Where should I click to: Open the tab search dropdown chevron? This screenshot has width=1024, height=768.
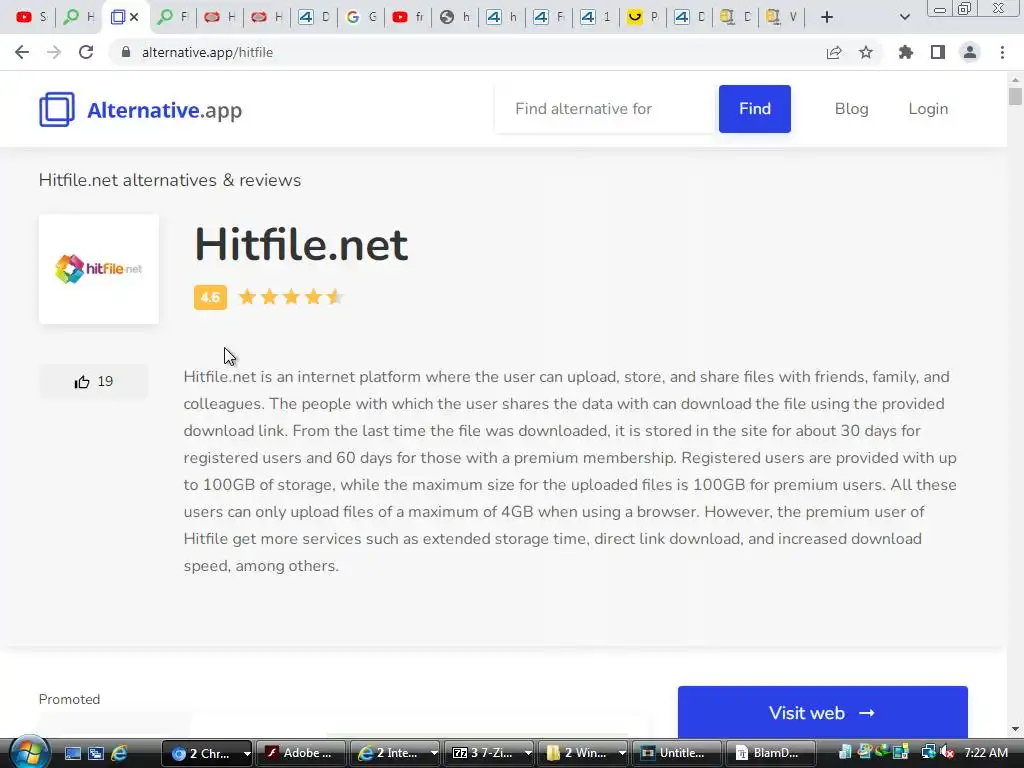coord(904,17)
